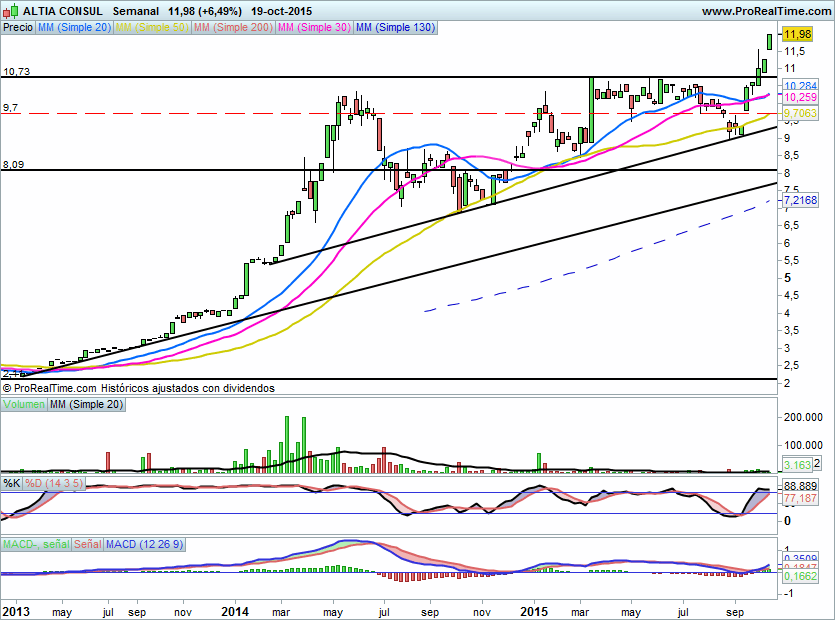
Task: Click the magenta 10,259 moving average tag
Action: (800, 97)
